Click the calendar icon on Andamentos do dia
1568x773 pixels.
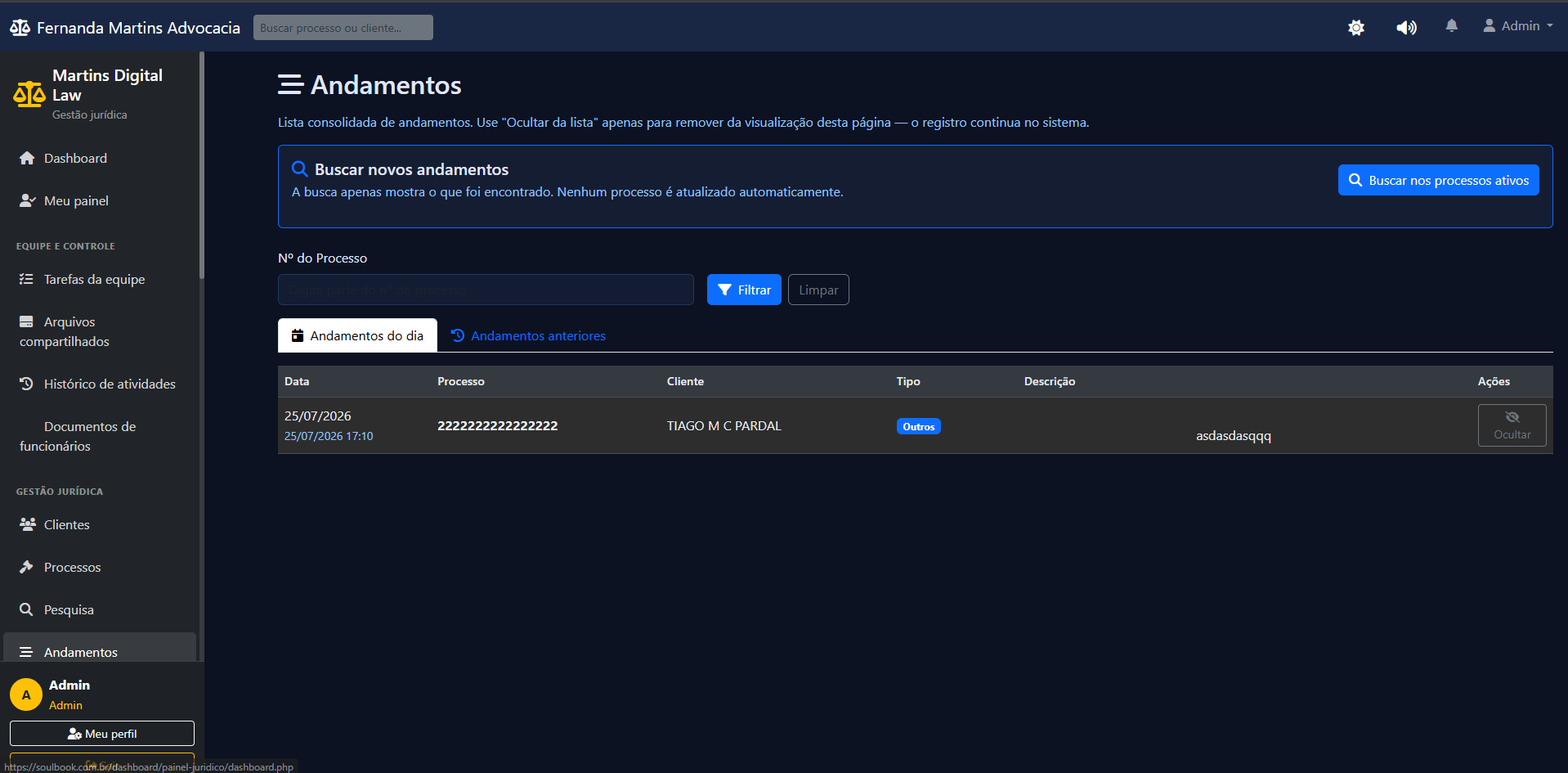[298, 335]
